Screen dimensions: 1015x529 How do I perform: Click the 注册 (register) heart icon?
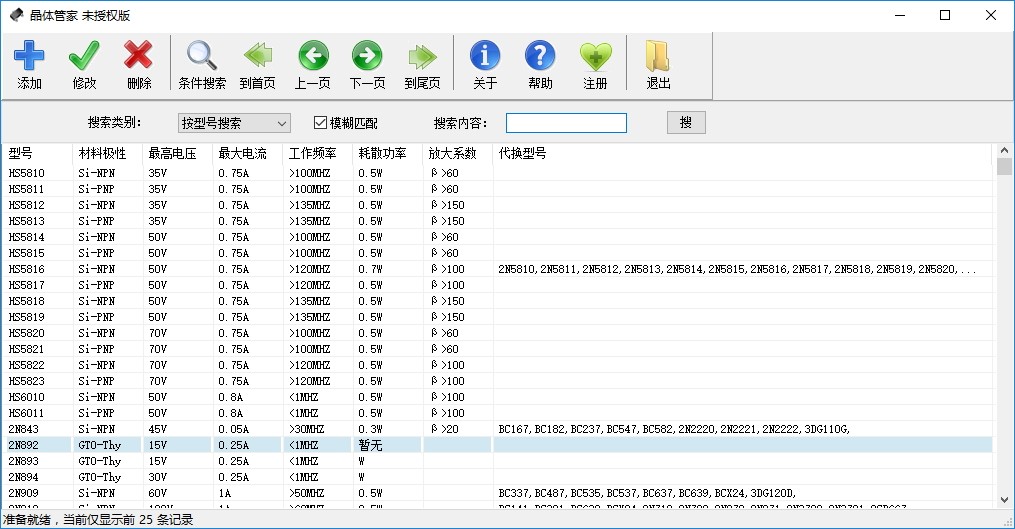595,56
